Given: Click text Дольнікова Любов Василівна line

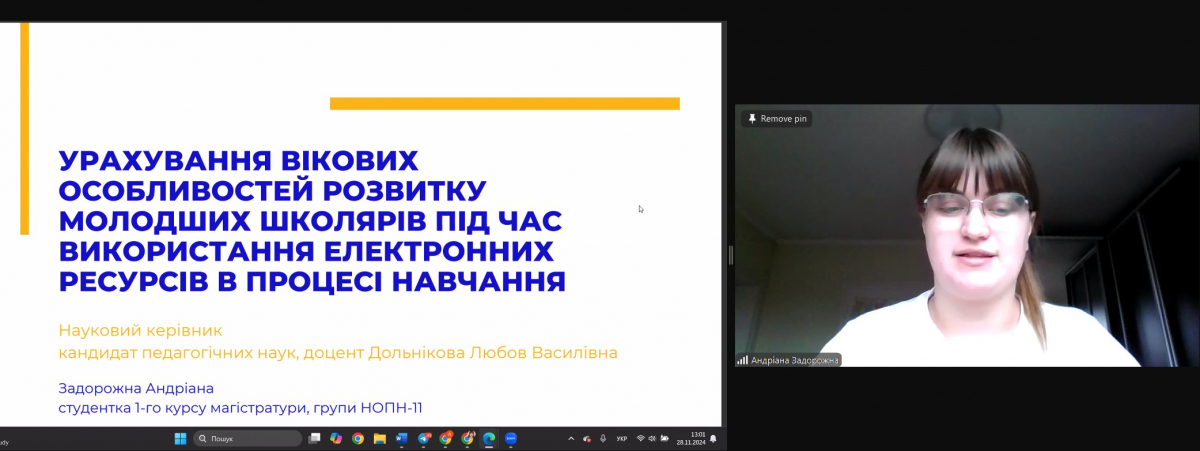Looking at the screenshot, I should (493, 352).
